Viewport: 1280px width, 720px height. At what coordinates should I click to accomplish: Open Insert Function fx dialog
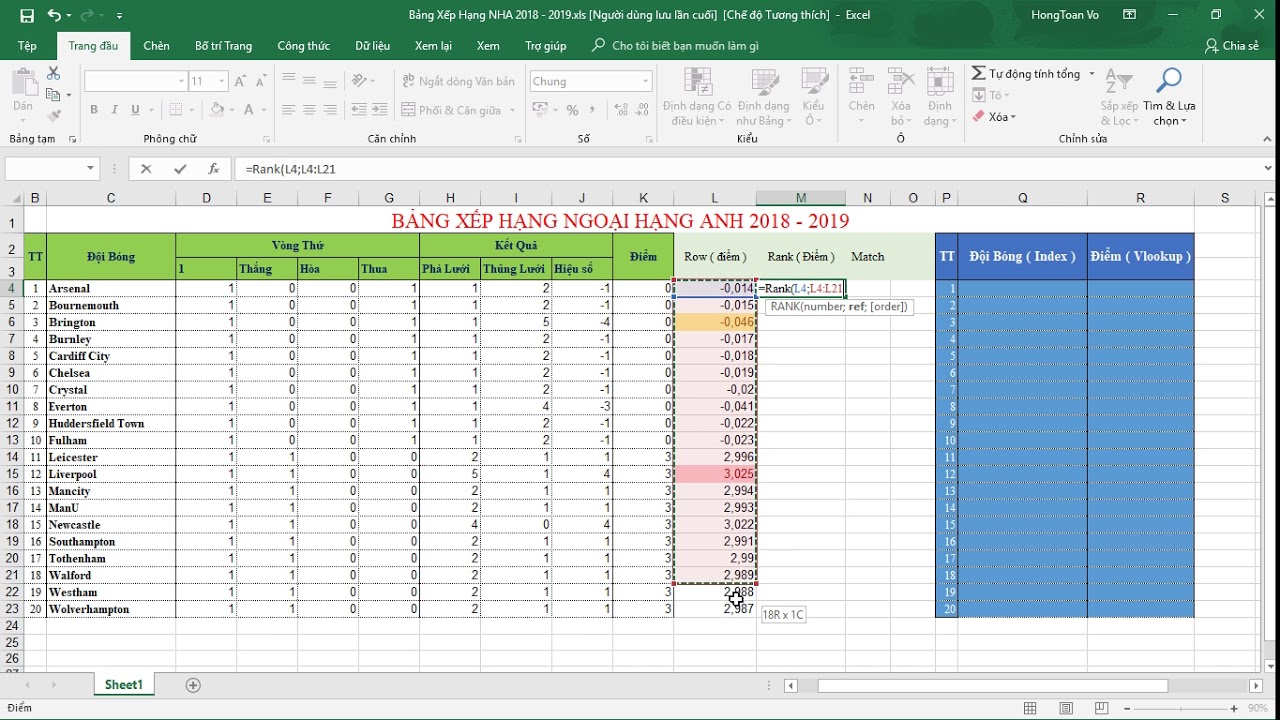[213, 169]
